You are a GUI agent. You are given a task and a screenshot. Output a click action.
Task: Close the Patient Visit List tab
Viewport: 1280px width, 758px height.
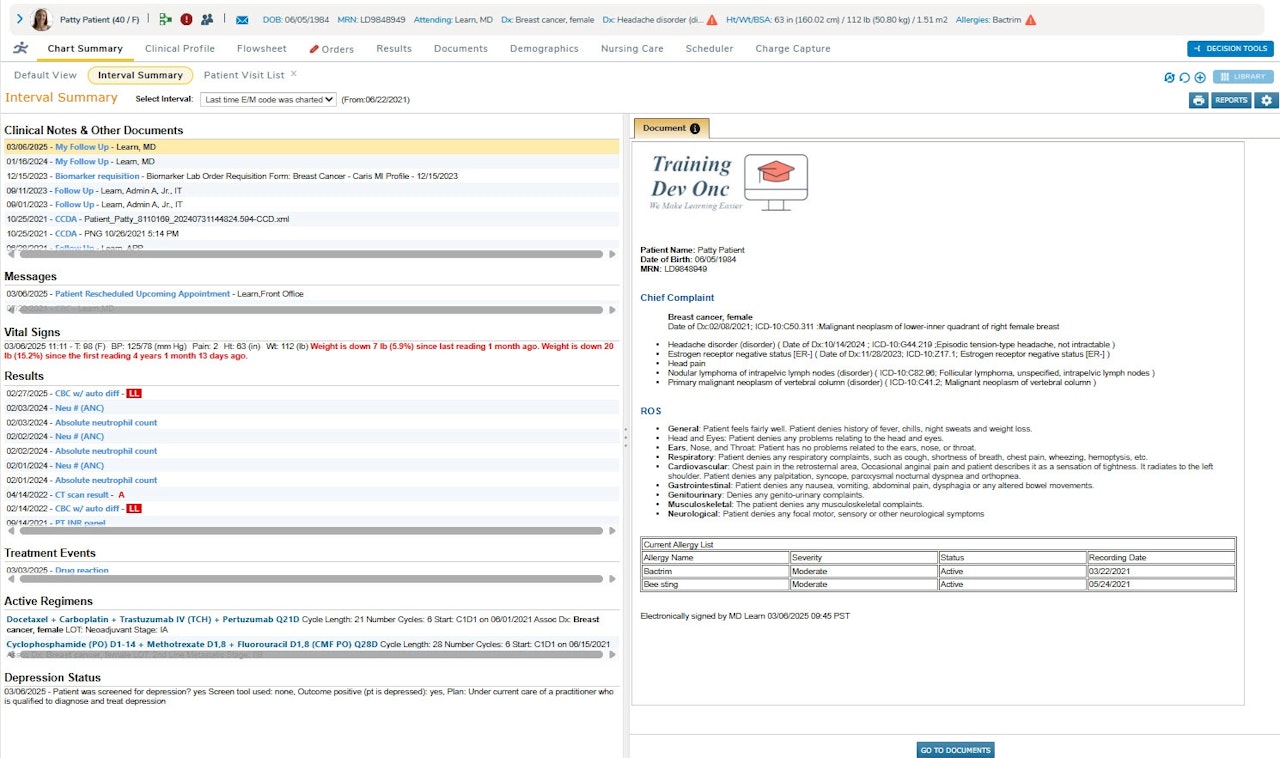tap(293, 74)
